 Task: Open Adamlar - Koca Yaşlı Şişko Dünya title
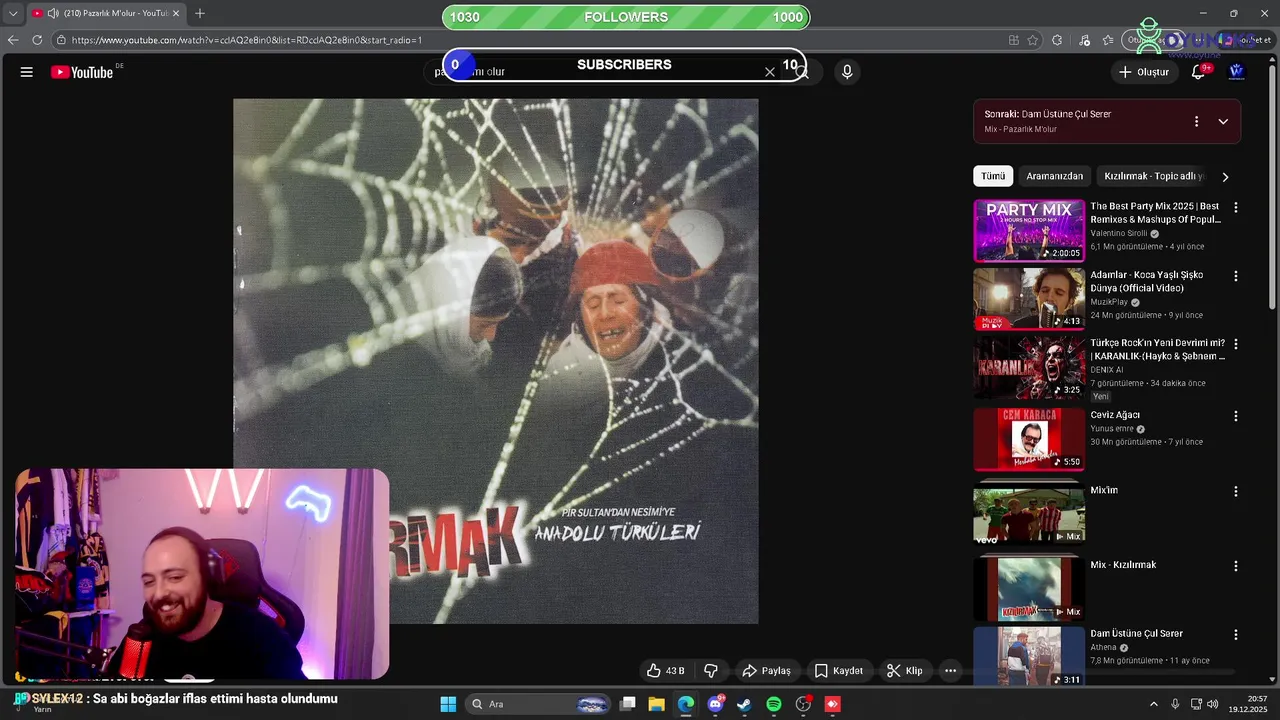[1147, 281]
